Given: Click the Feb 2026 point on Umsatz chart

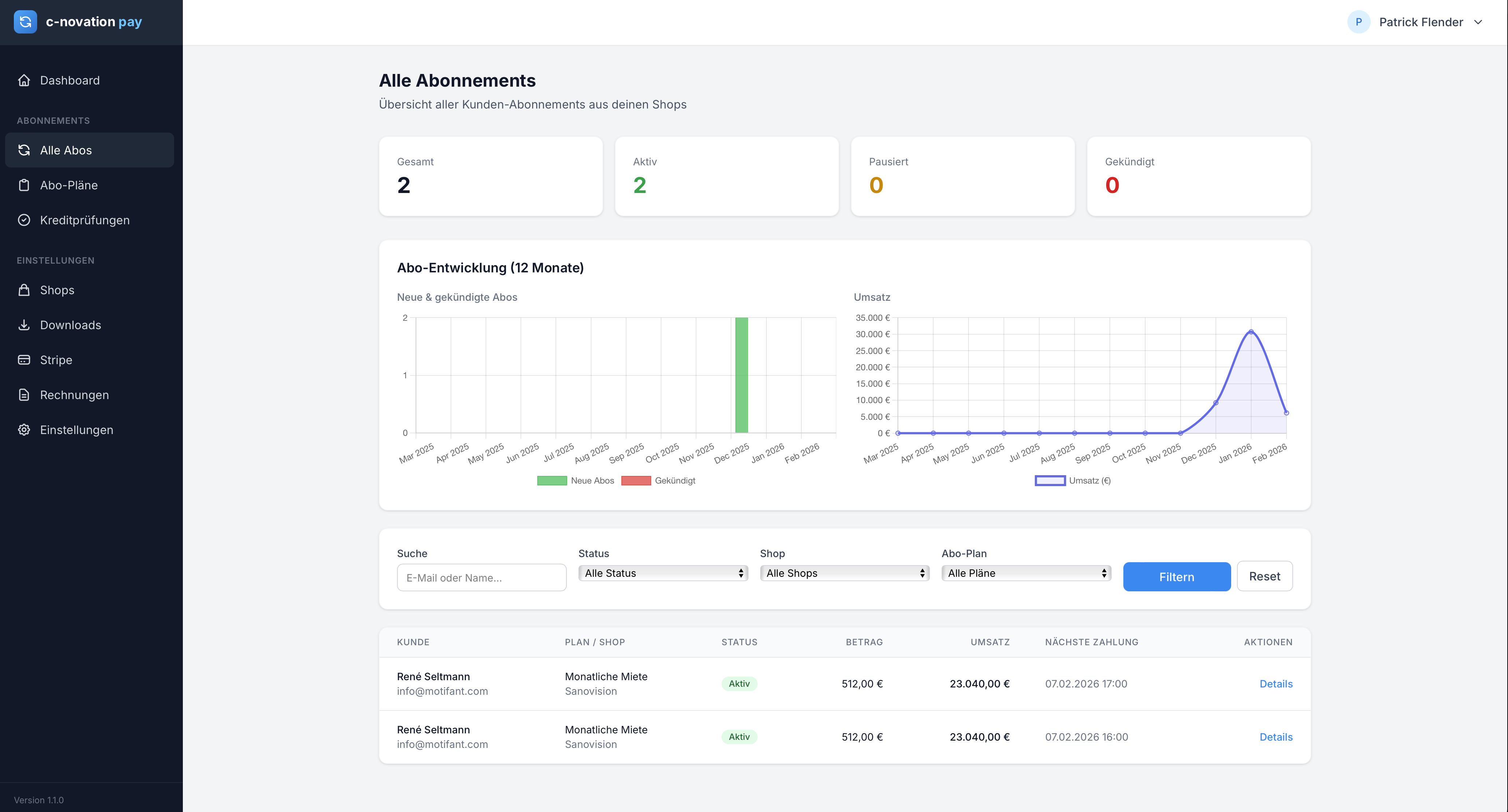Looking at the screenshot, I should coord(1286,413).
